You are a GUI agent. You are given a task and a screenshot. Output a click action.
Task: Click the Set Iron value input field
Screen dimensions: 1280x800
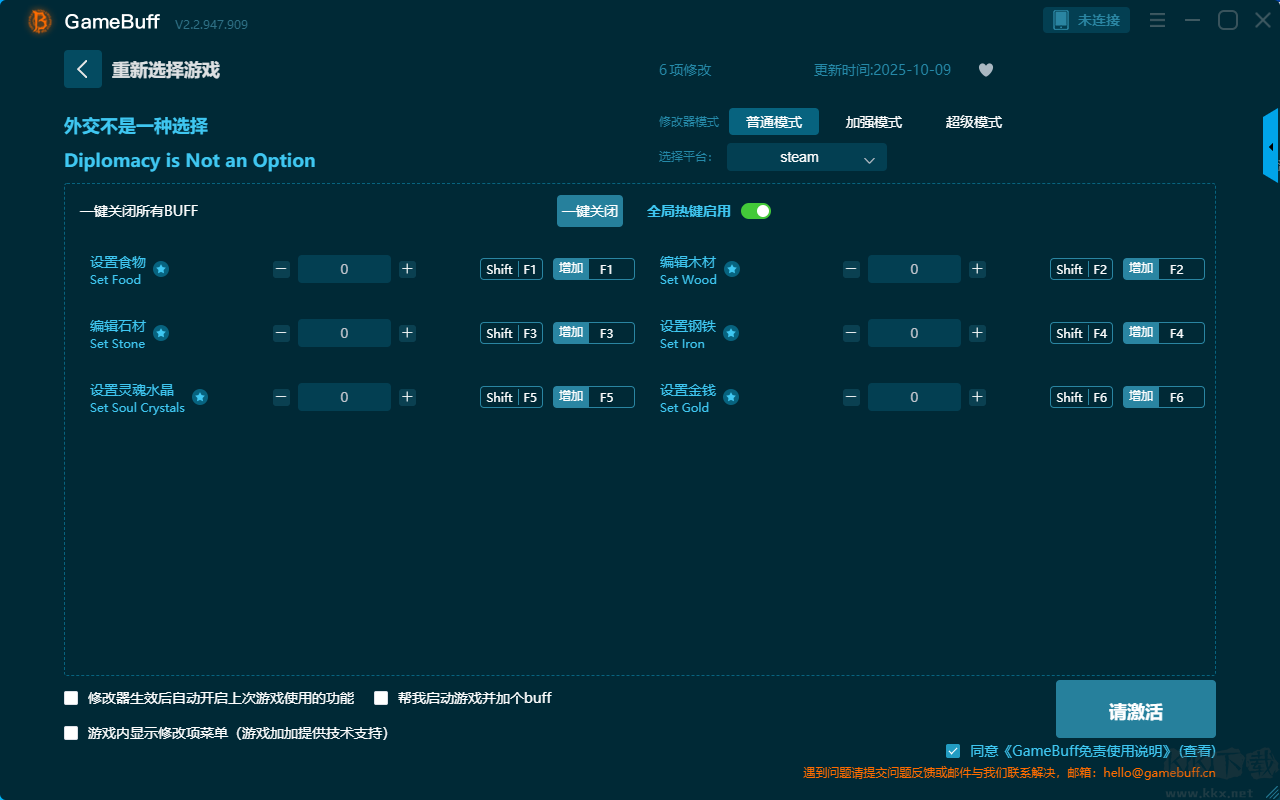point(914,333)
